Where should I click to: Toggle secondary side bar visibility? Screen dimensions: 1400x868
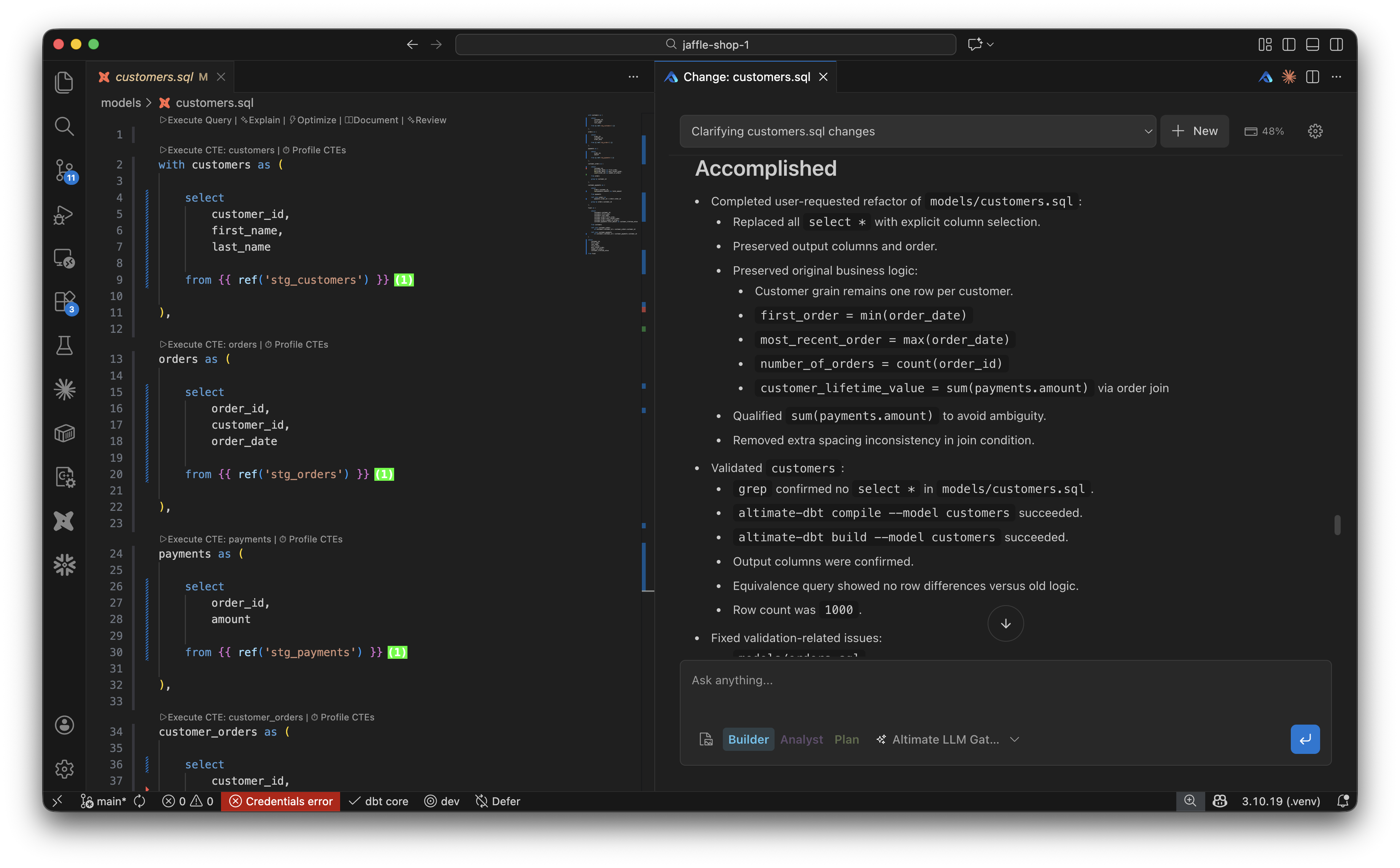point(1336,44)
